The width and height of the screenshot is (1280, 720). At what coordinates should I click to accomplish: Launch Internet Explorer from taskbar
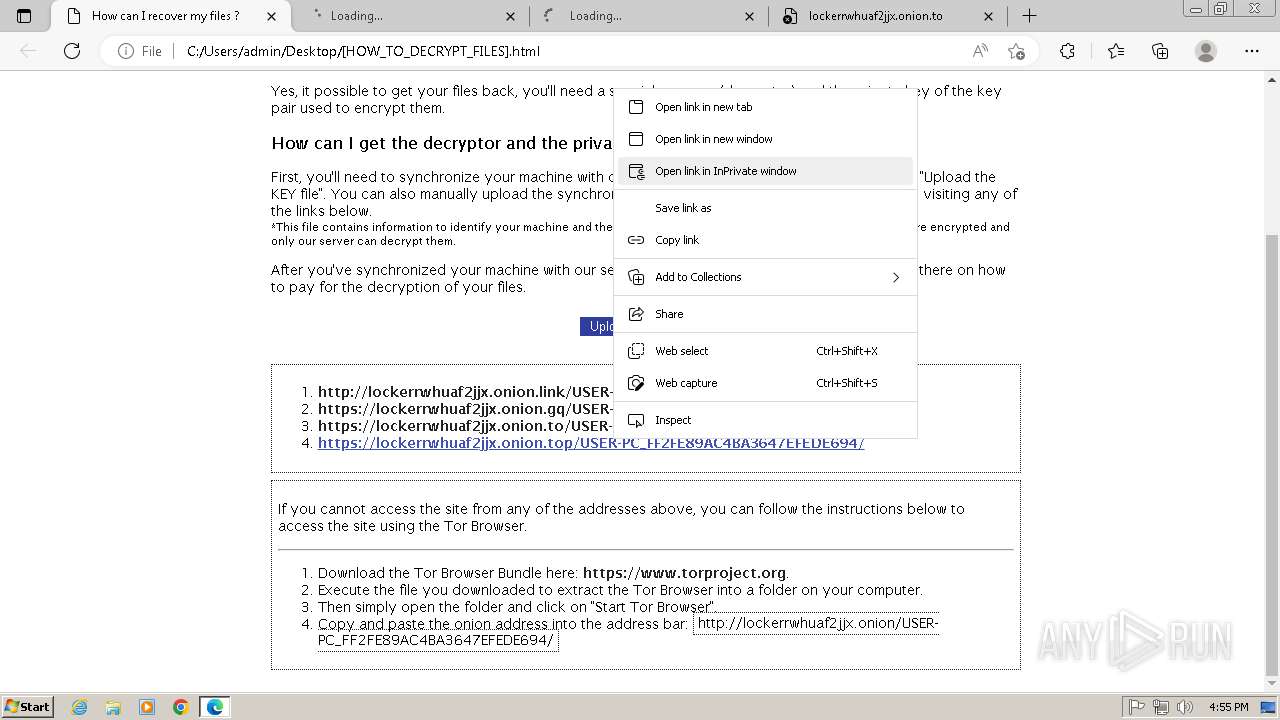tap(79, 707)
